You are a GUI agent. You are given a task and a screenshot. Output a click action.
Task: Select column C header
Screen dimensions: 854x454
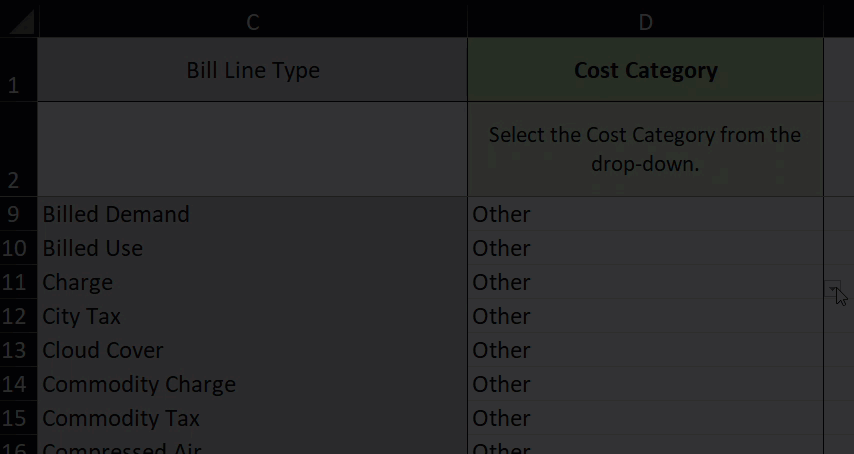coord(253,22)
